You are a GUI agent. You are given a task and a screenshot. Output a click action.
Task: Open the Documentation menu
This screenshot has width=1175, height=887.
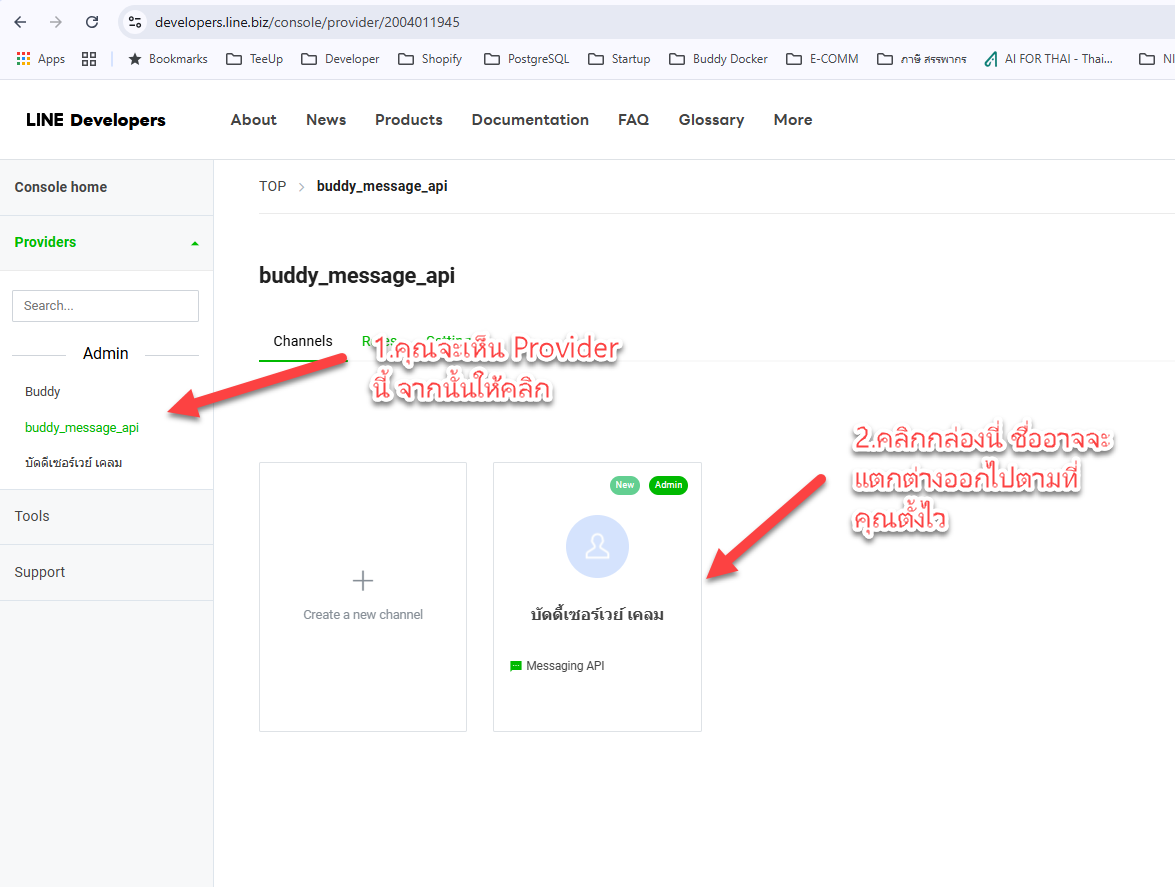pos(530,120)
